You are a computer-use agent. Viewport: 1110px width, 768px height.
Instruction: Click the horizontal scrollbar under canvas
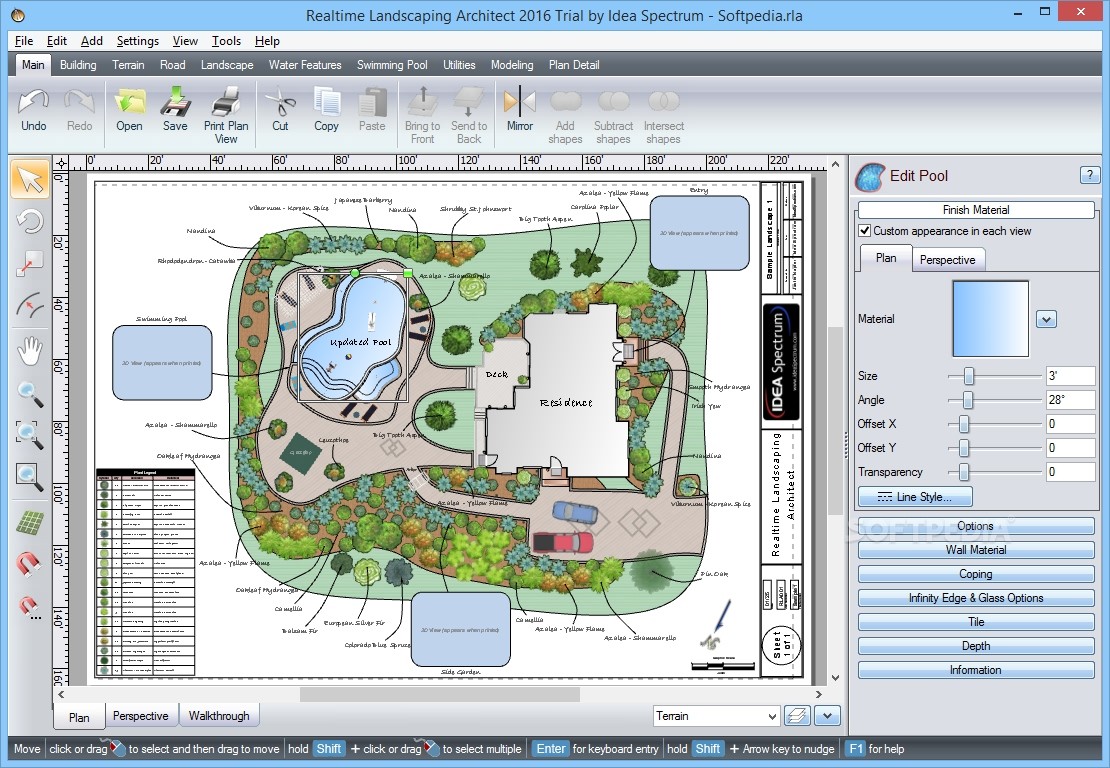pyautogui.click(x=440, y=695)
